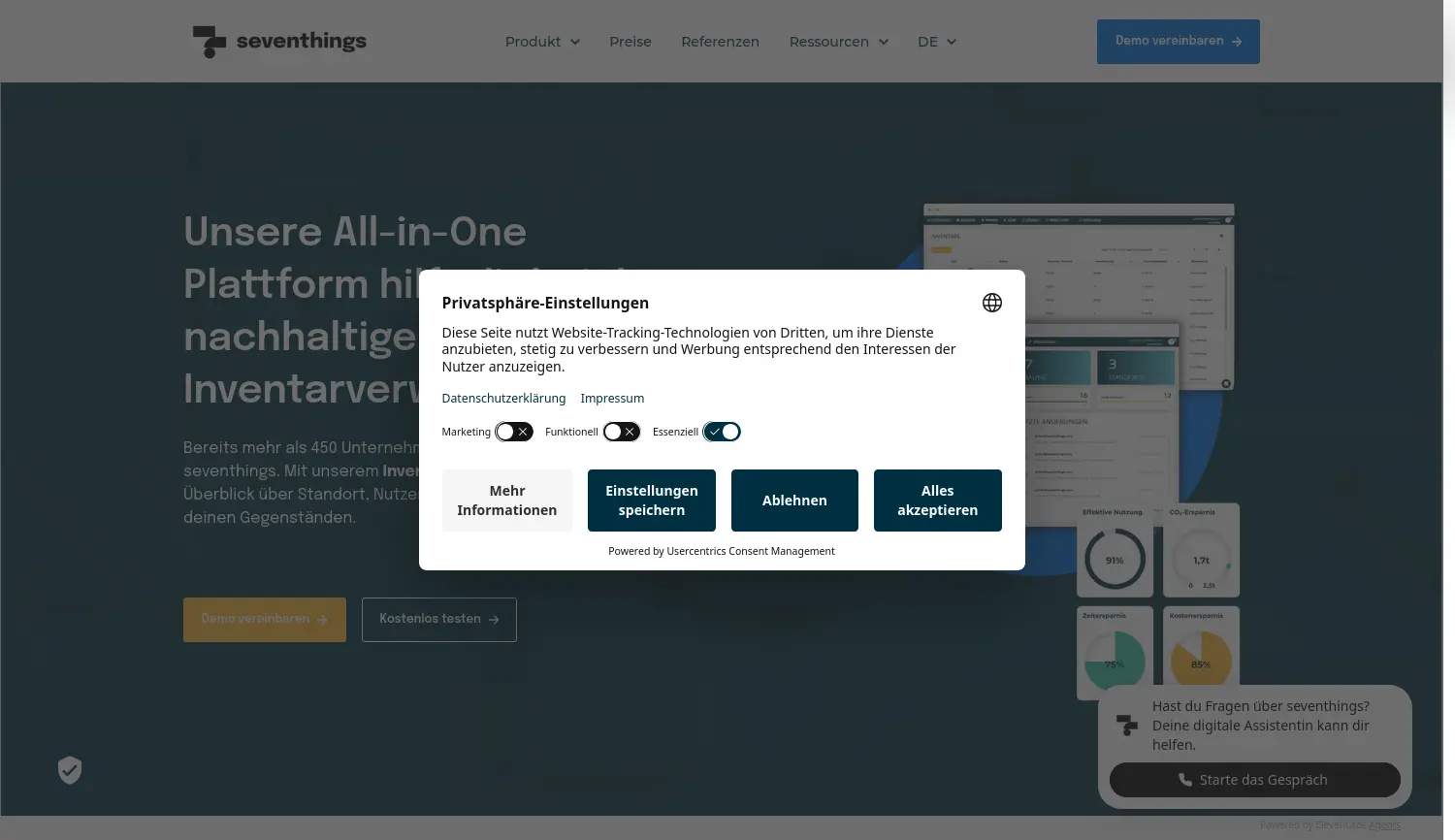Click the seventhings icon in the chat bubble
Image resolution: width=1455 pixels, height=840 pixels.
click(1126, 725)
